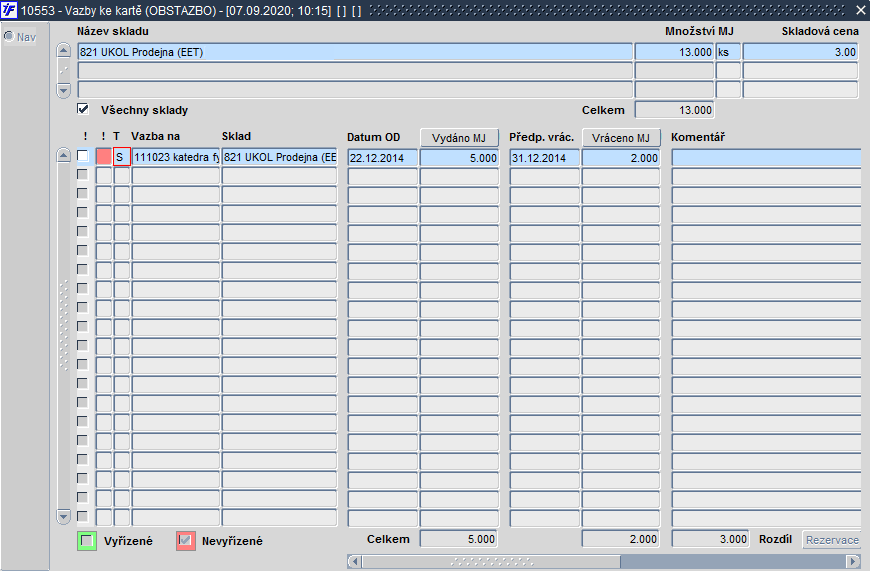Viewport: 870px width, 571px height.
Task: Click the Skladová cena column label
Action: point(820,32)
